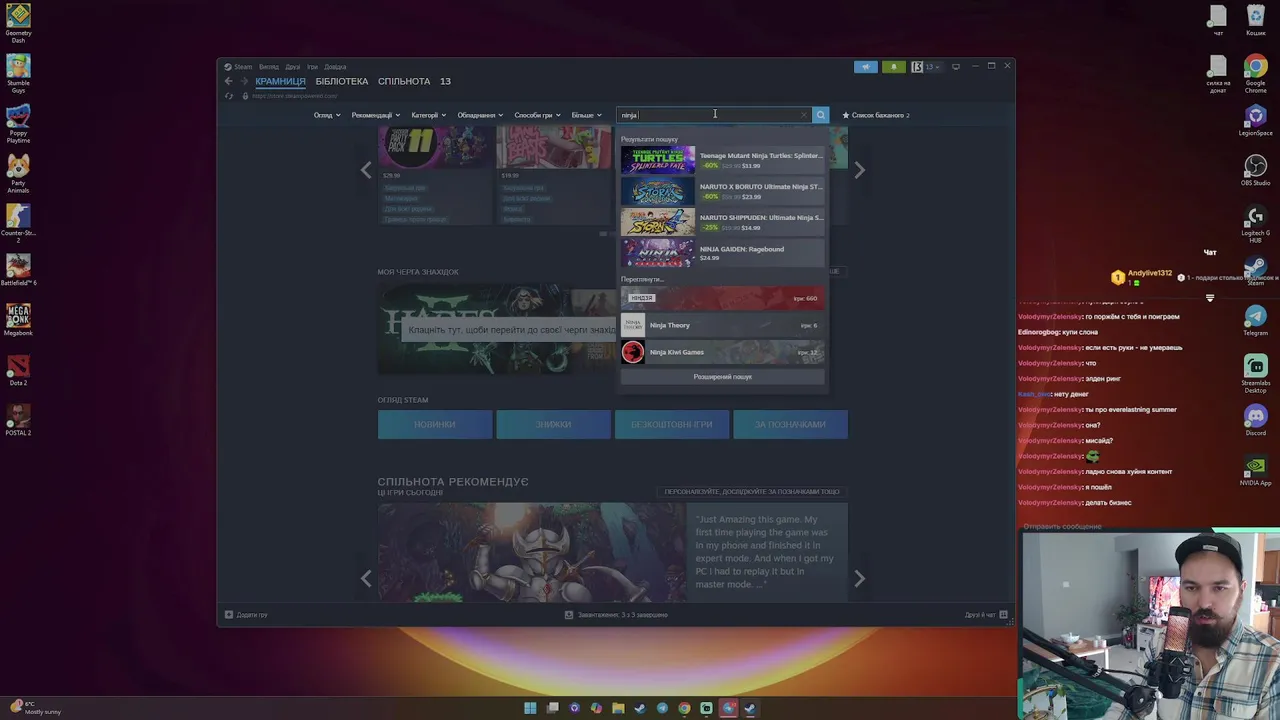The width and height of the screenshot is (1280, 720).
Task: Expand the Більше dropdown
Action: (x=586, y=115)
